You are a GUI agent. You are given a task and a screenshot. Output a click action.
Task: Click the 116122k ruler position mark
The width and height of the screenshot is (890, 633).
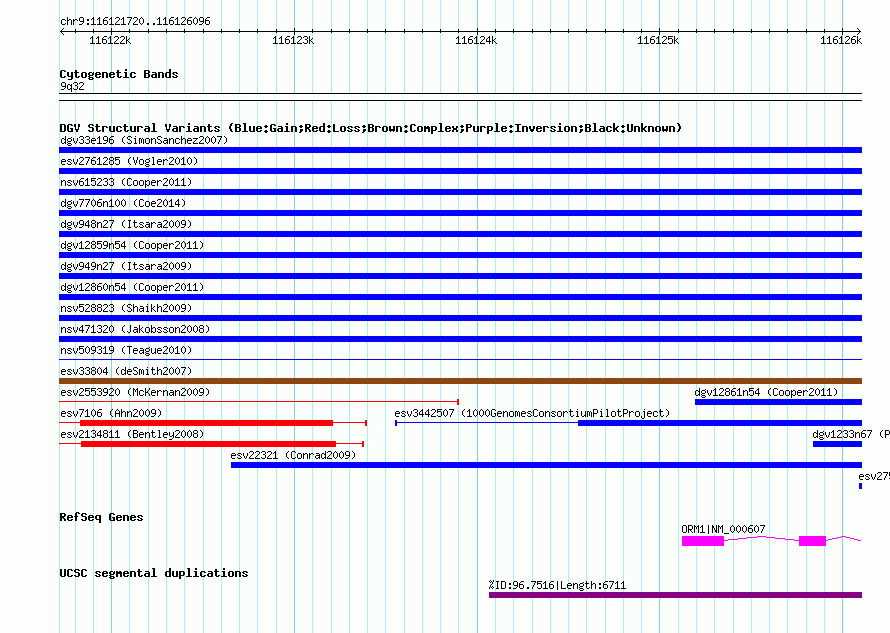[110, 40]
